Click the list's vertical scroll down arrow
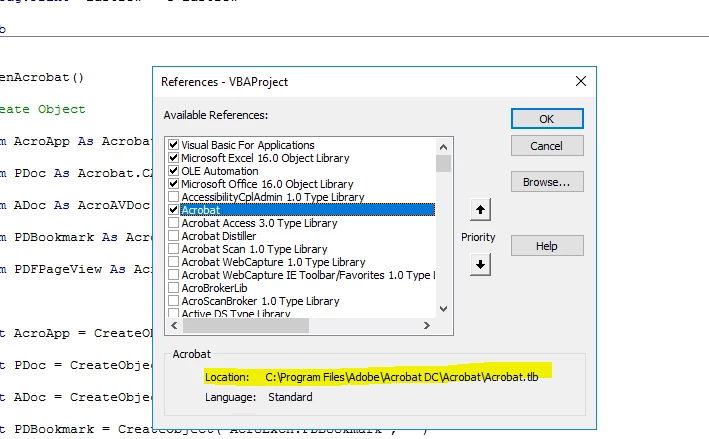The image size is (709, 439). coord(444,309)
